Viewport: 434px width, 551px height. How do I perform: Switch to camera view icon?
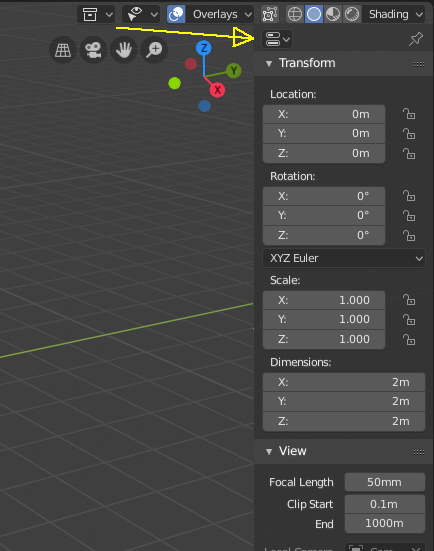[93, 50]
